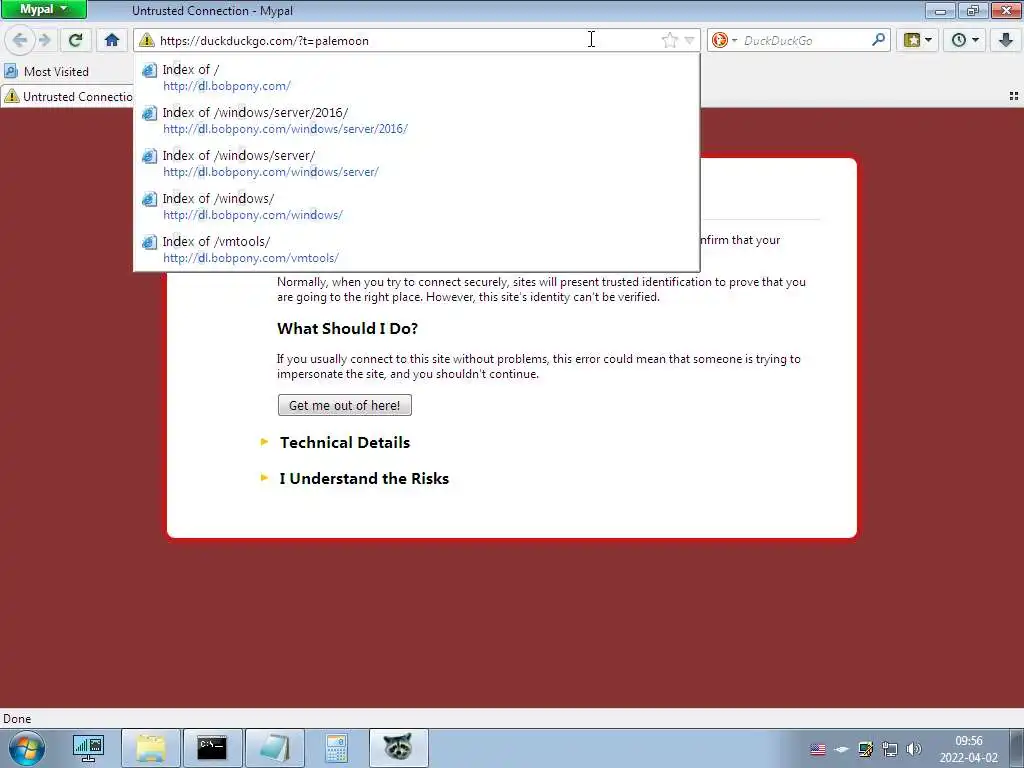The image size is (1024, 768).
Task: Click the safely remove hardware tray icon
Action: (x=842, y=749)
